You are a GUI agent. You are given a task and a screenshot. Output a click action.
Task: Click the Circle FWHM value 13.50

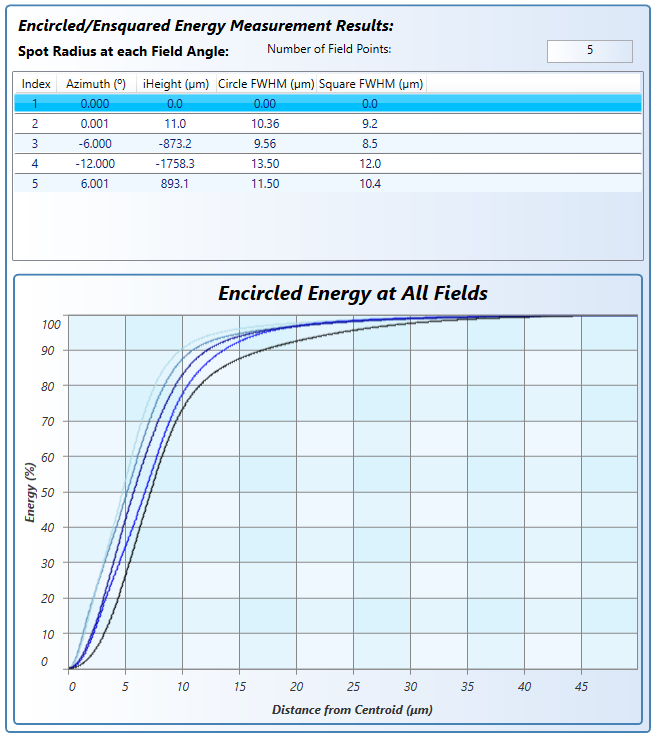(264, 163)
